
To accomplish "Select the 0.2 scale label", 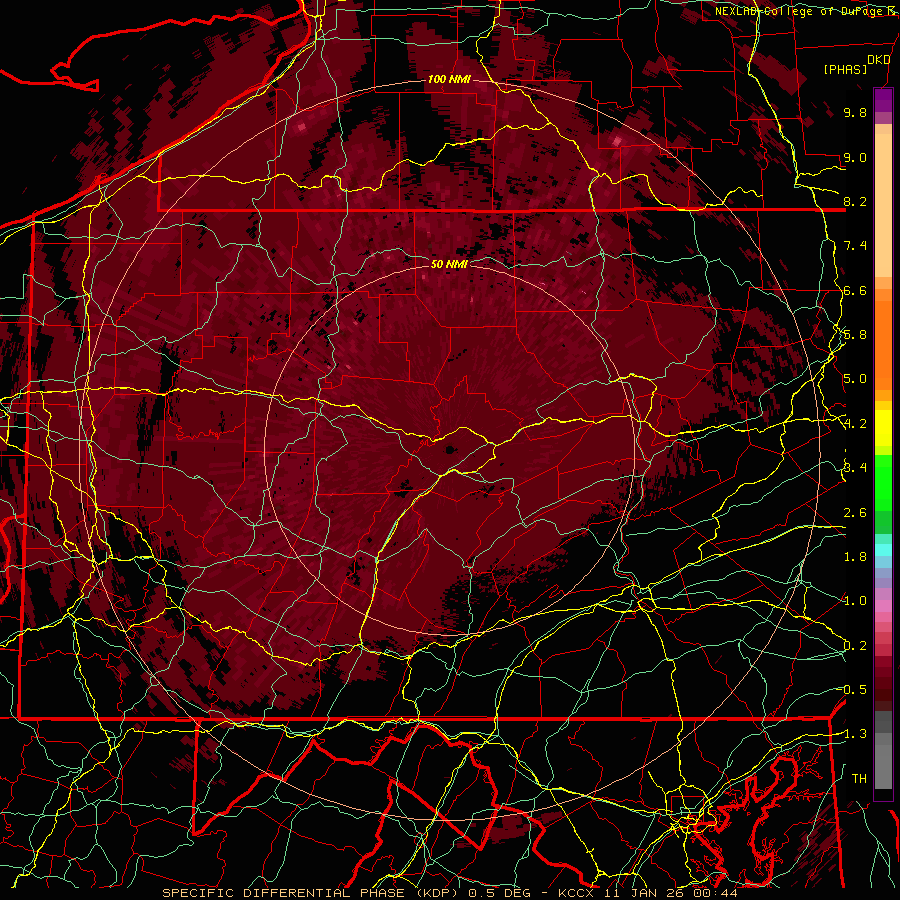I will tap(855, 646).
